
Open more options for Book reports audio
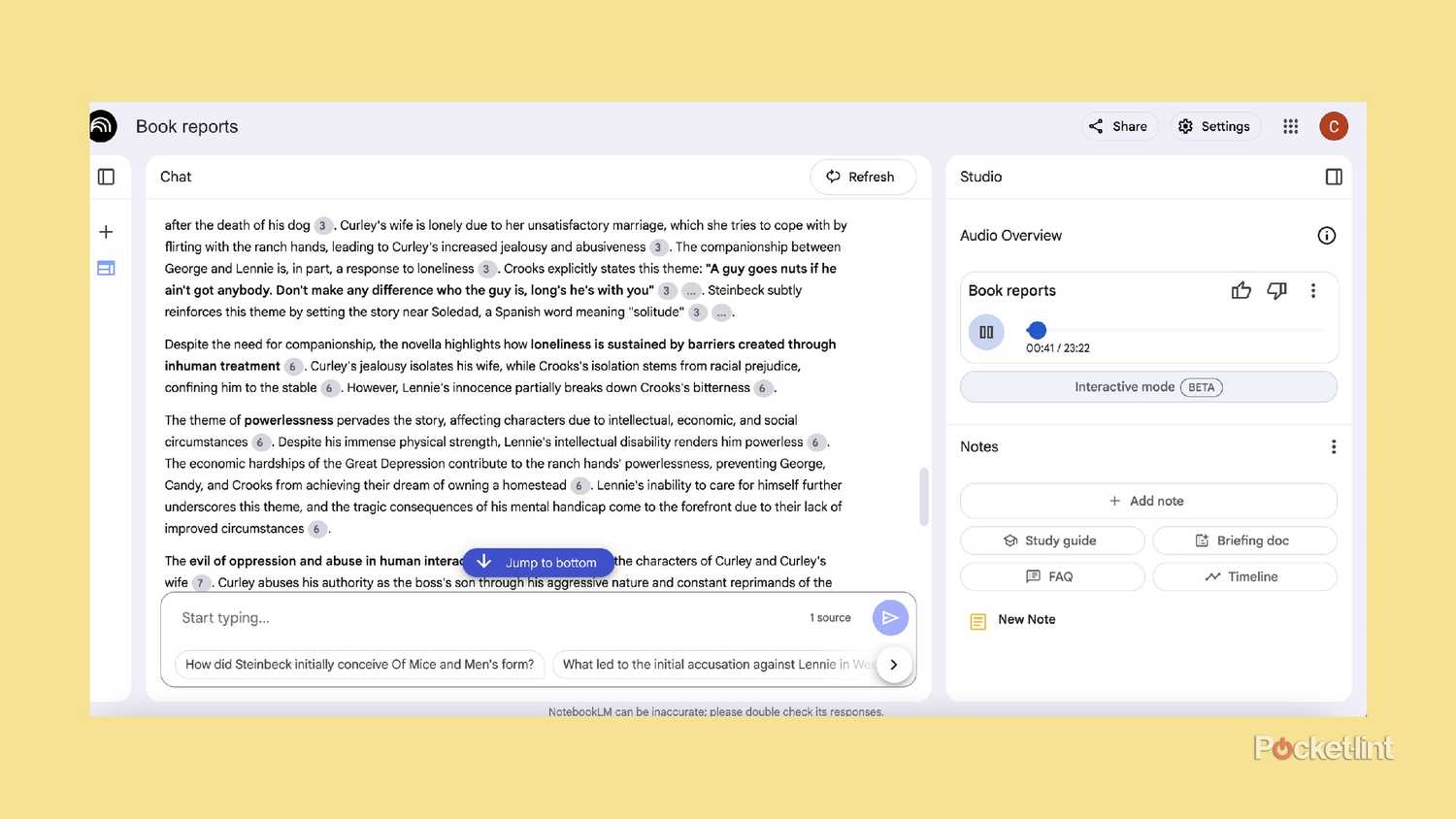[1313, 290]
